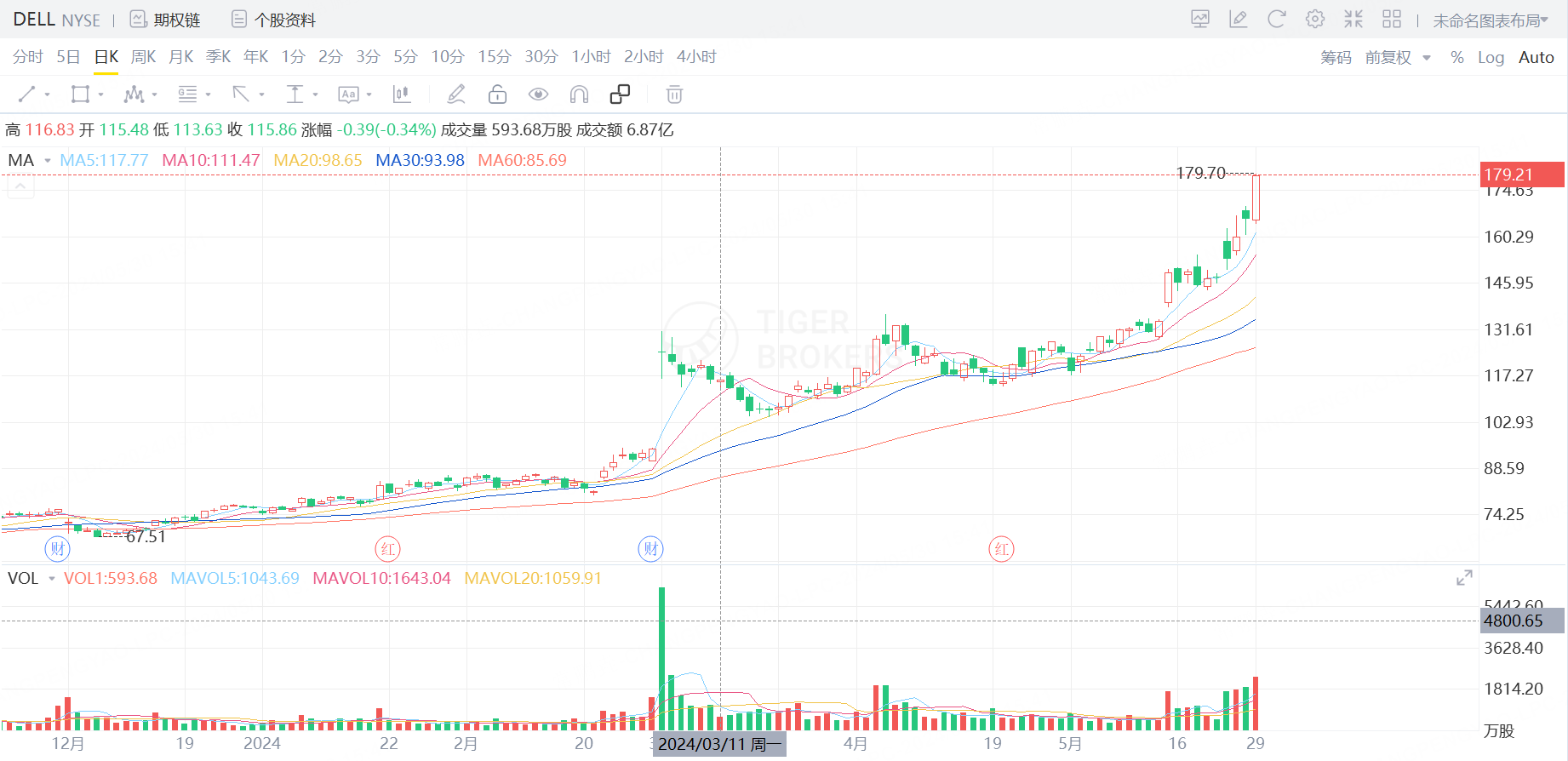1568x761 pixels.
Task: Switch to 分时 intraday tab
Action: click(27, 57)
